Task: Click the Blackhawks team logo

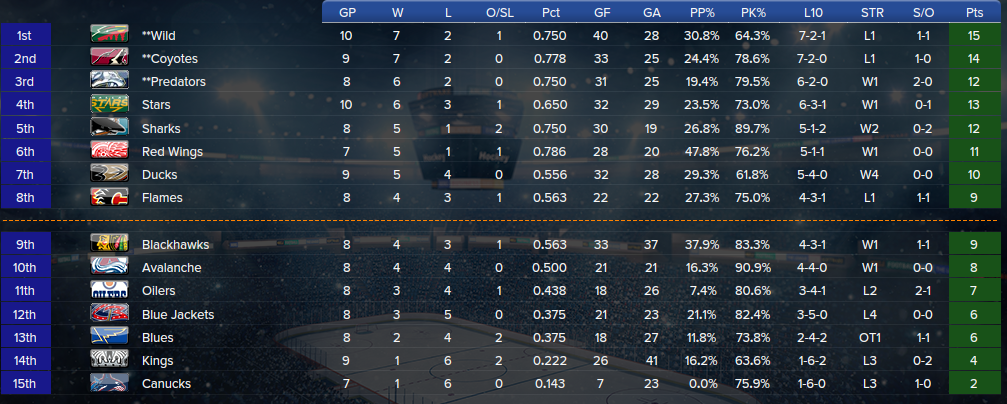Action: [109, 244]
